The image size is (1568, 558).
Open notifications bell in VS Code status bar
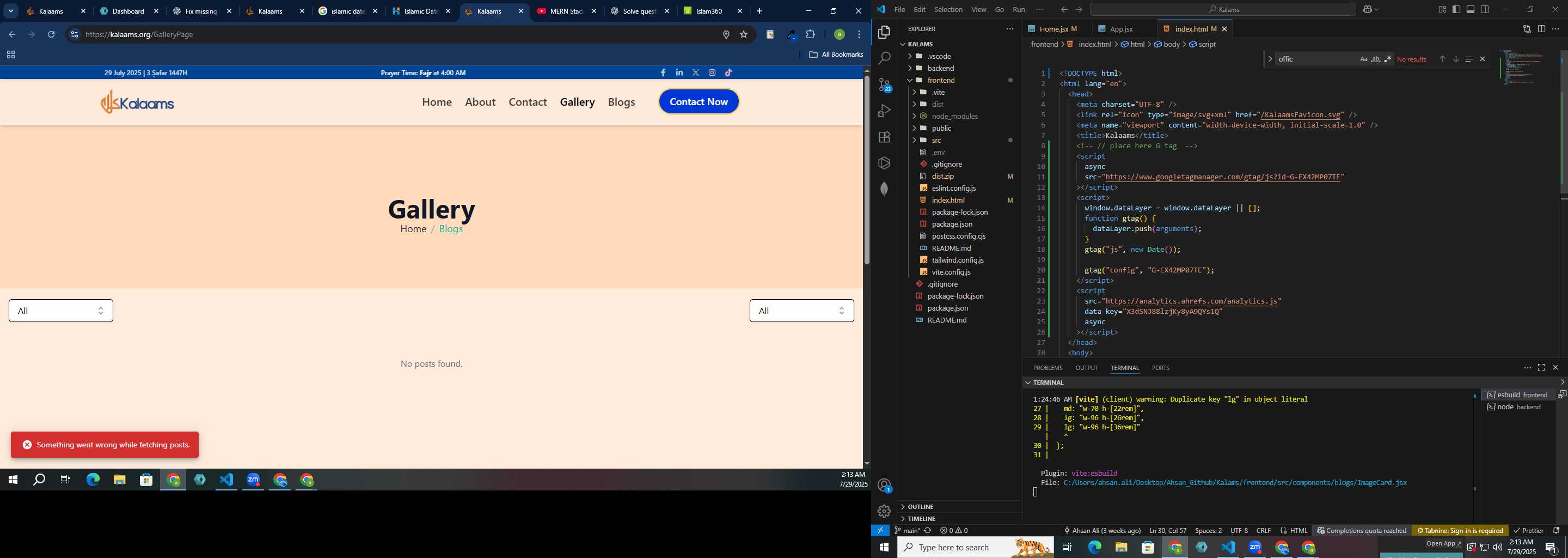[x=1557, y=531]
